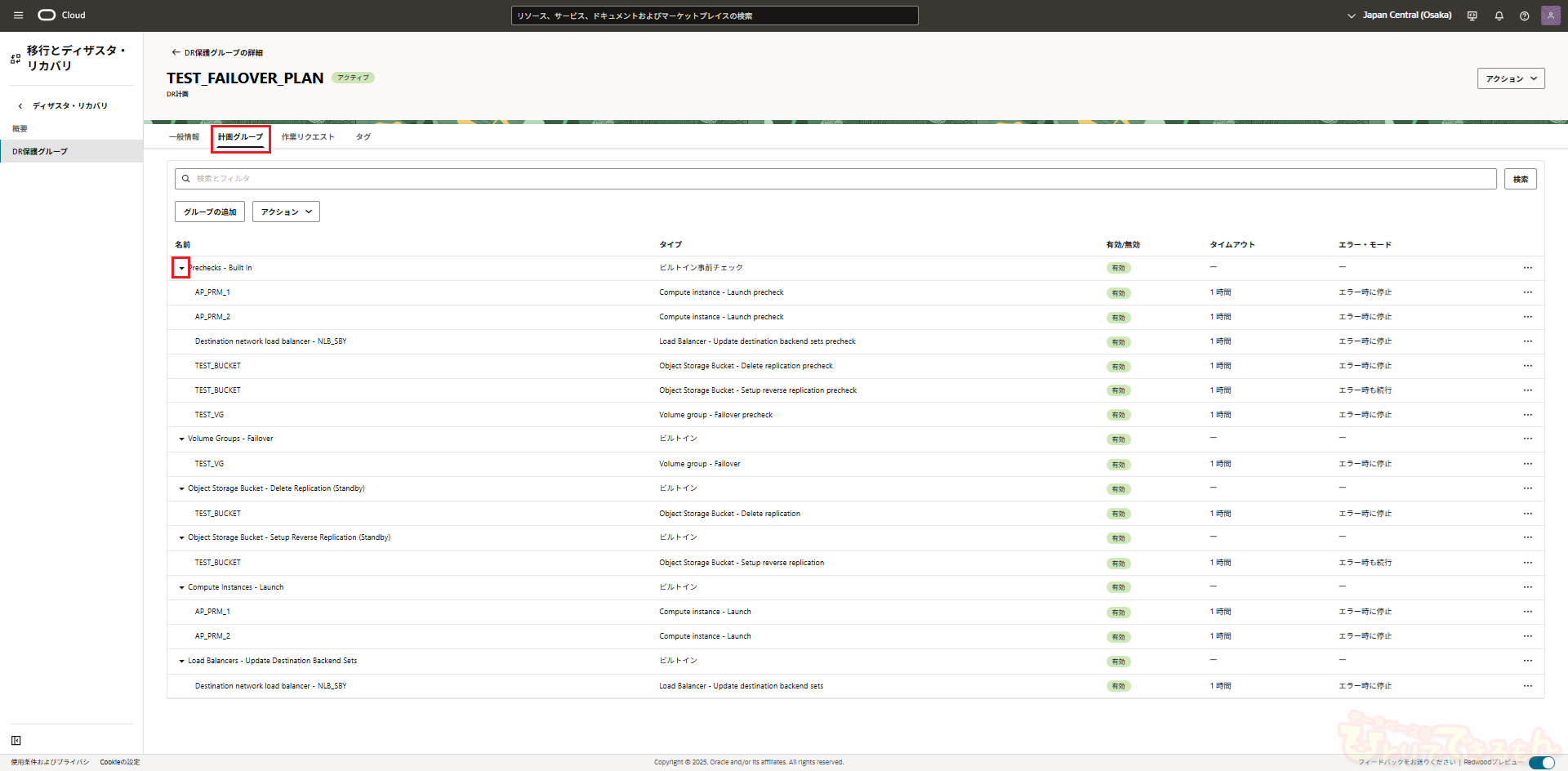Open the アクション dropdown beside グループの追加
Image resolution: width=1568 pixels, height=771 pixels.
point(286,212)
